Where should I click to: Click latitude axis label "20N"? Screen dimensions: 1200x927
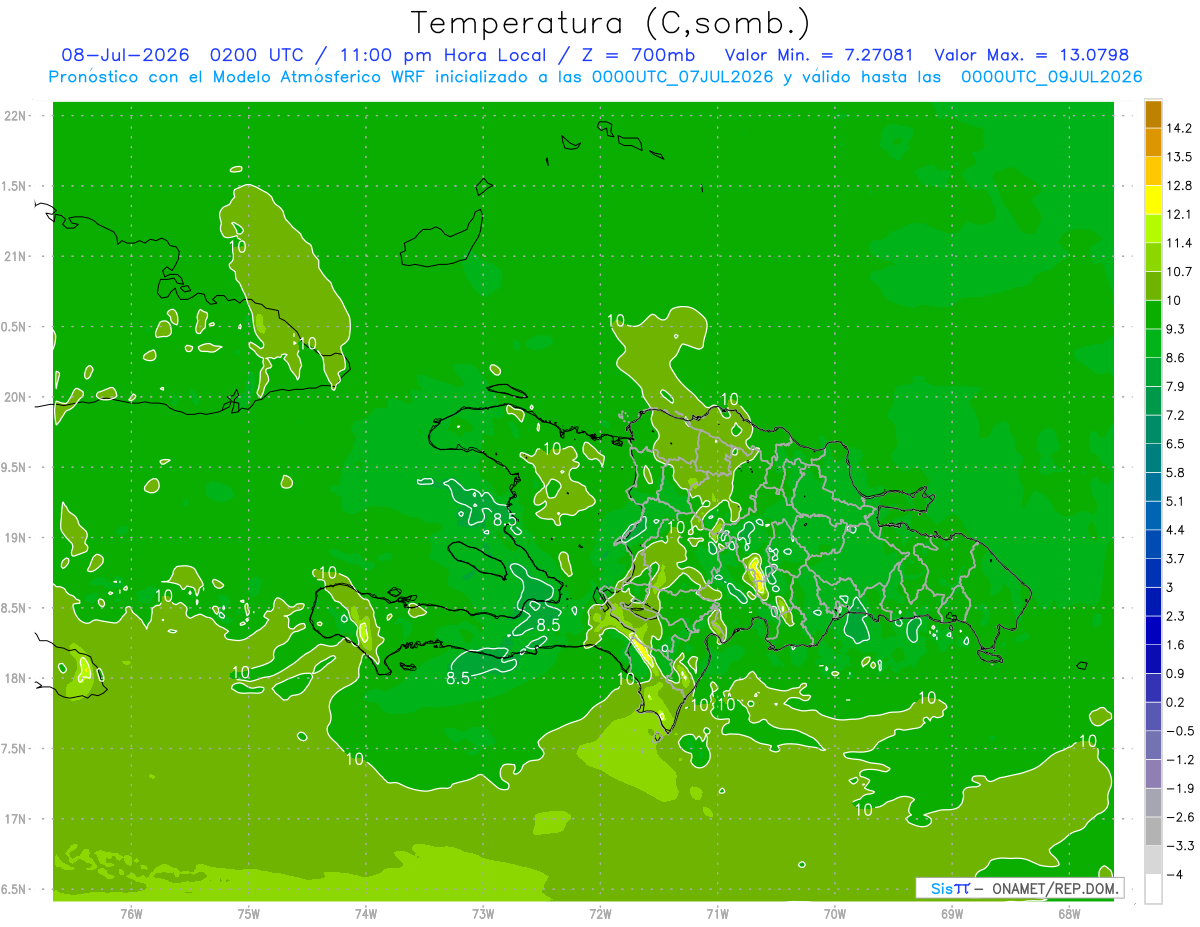pyautogui.click(x=16, y=397)
